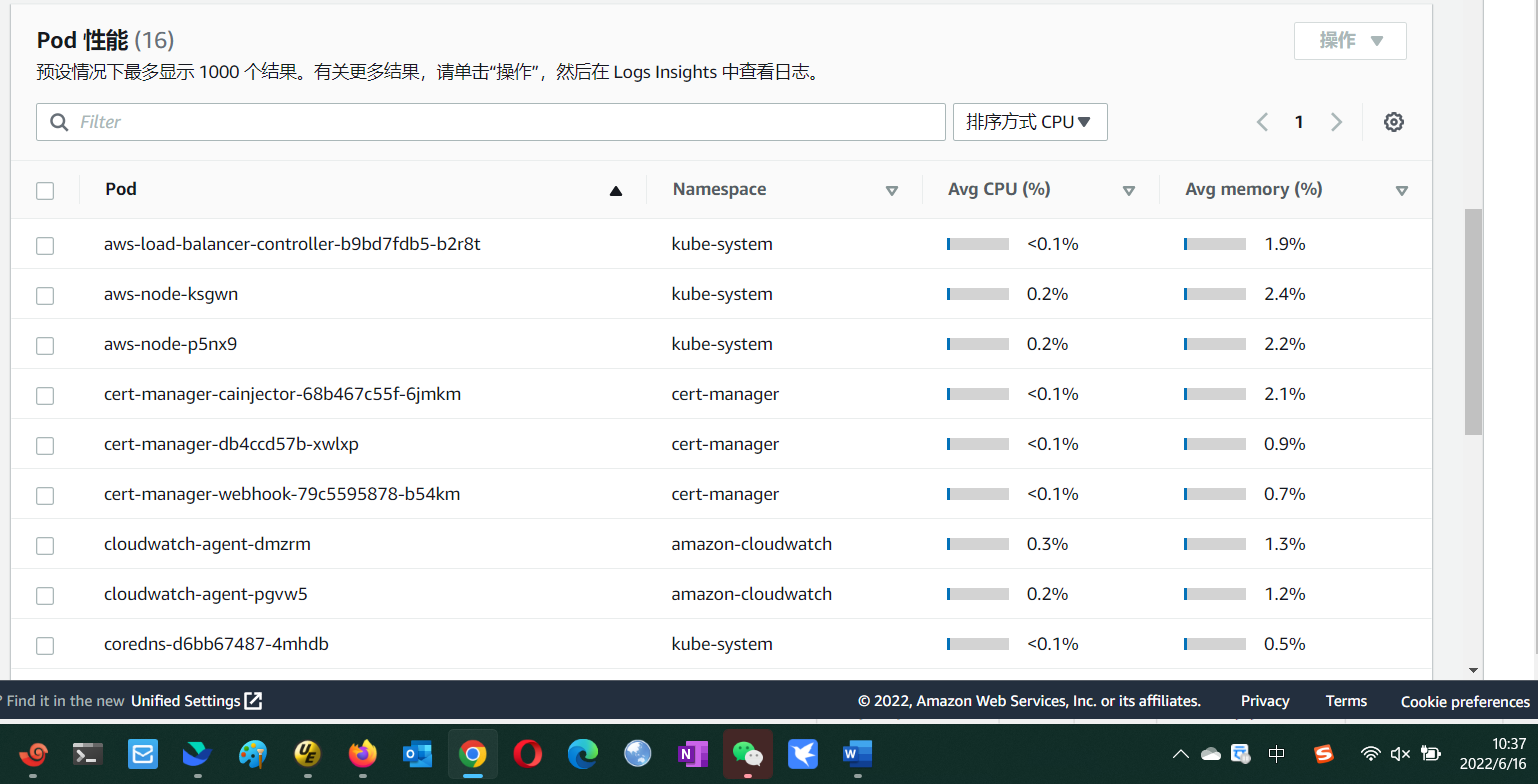Image resolution: width=1538 pixels, height=784 pixels.
Task: Click the page scrollbar thumb
Action: click(x=1474, y=321)
